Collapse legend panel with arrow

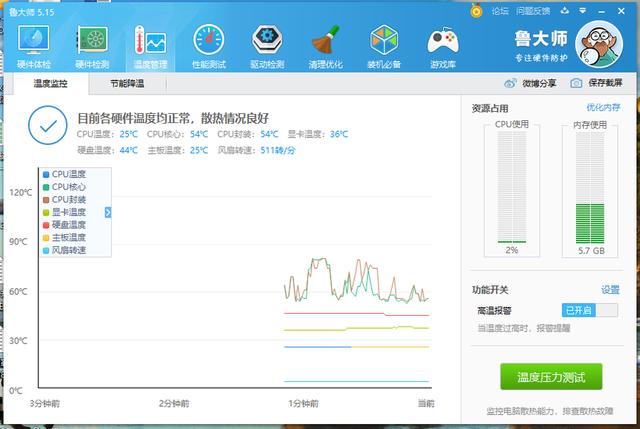(108, 212)
